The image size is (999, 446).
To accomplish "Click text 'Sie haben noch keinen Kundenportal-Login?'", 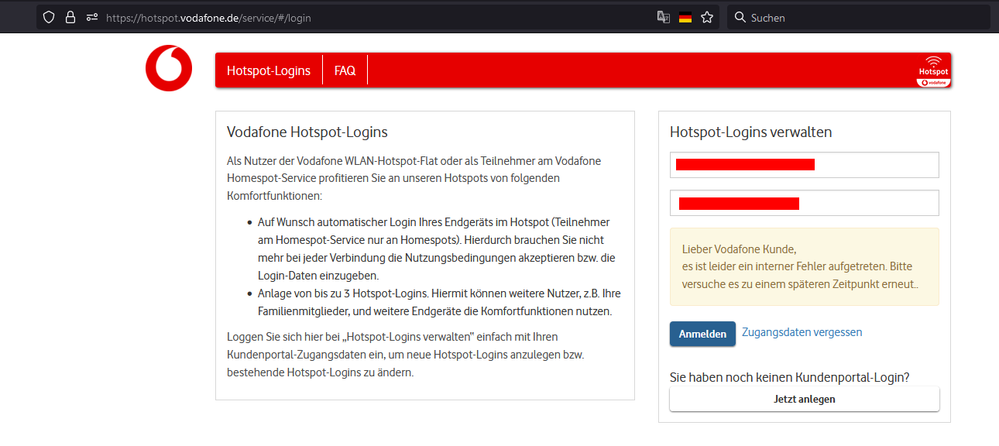I will tap(789, 377).
